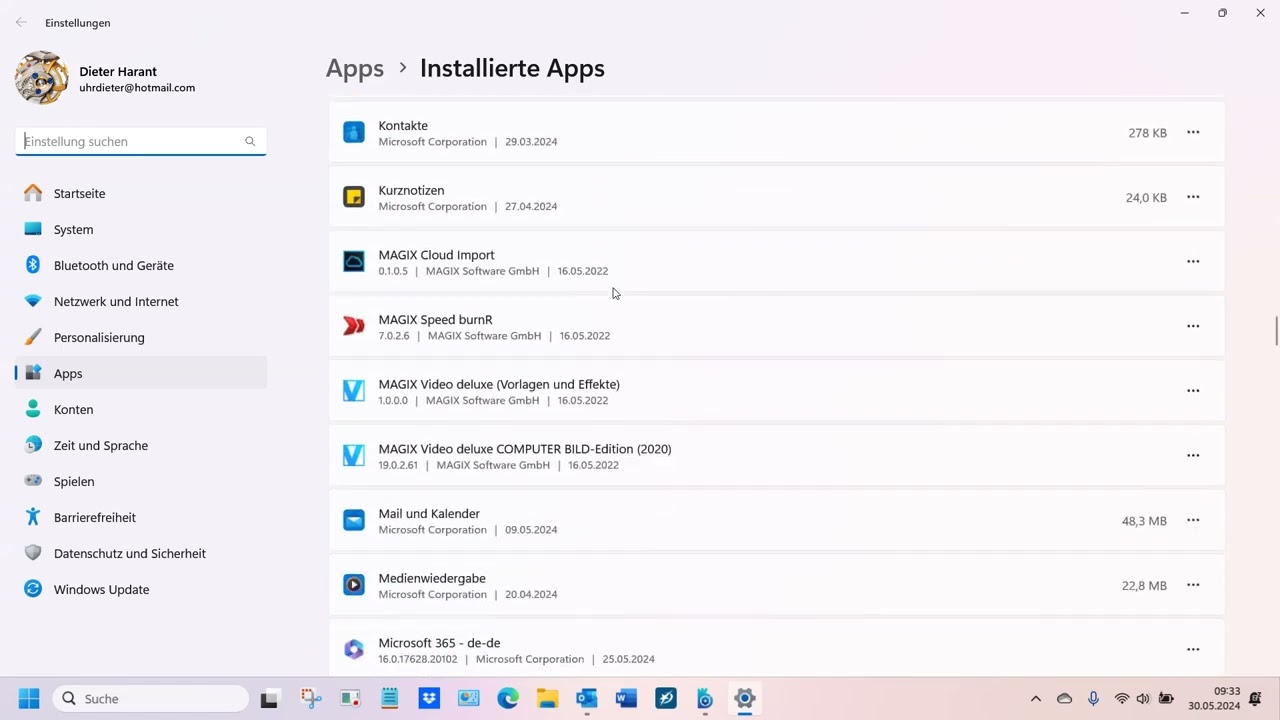Viewport: 1280px width, 720px height.
Task: Open more options for MAGIX Cloud Import
Action: point(1193,262)
